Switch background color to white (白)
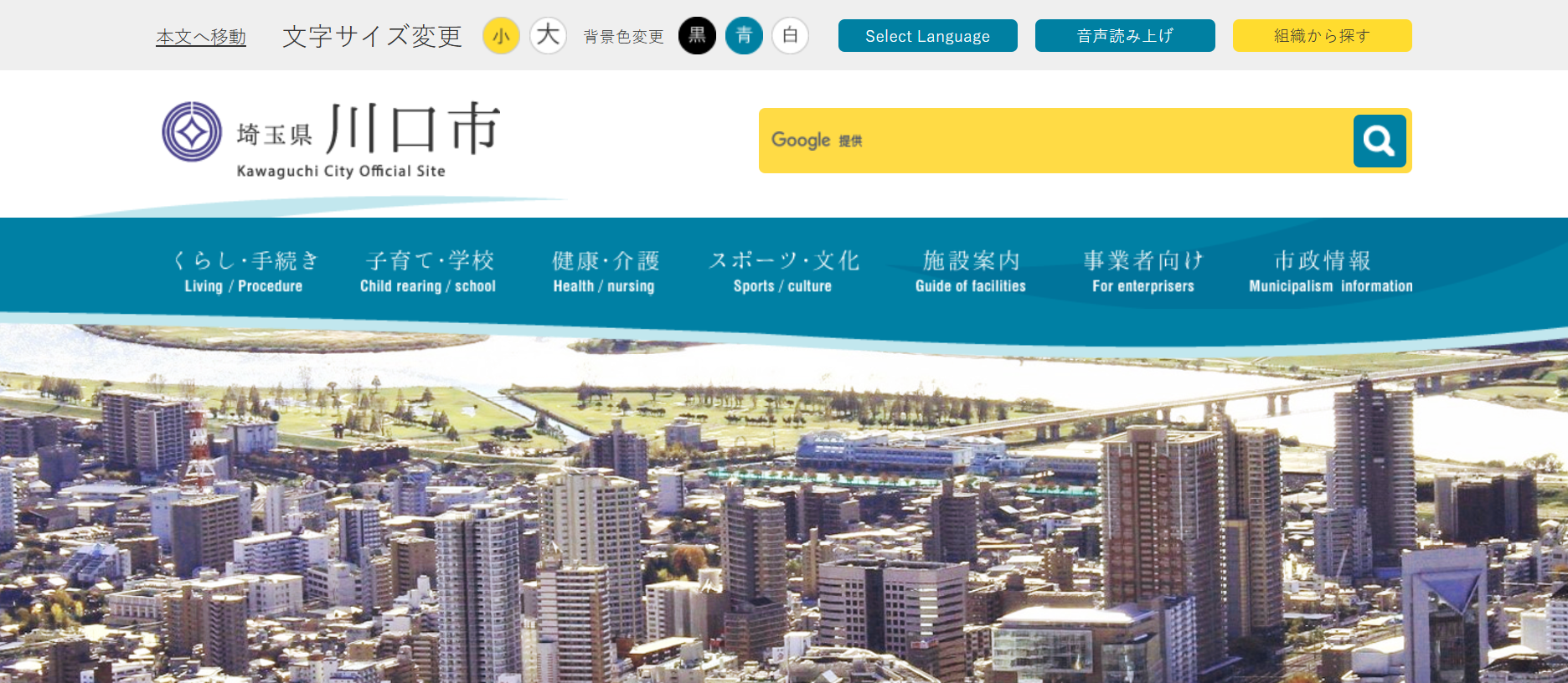The image size is (1568, 683). coord(790,36)
